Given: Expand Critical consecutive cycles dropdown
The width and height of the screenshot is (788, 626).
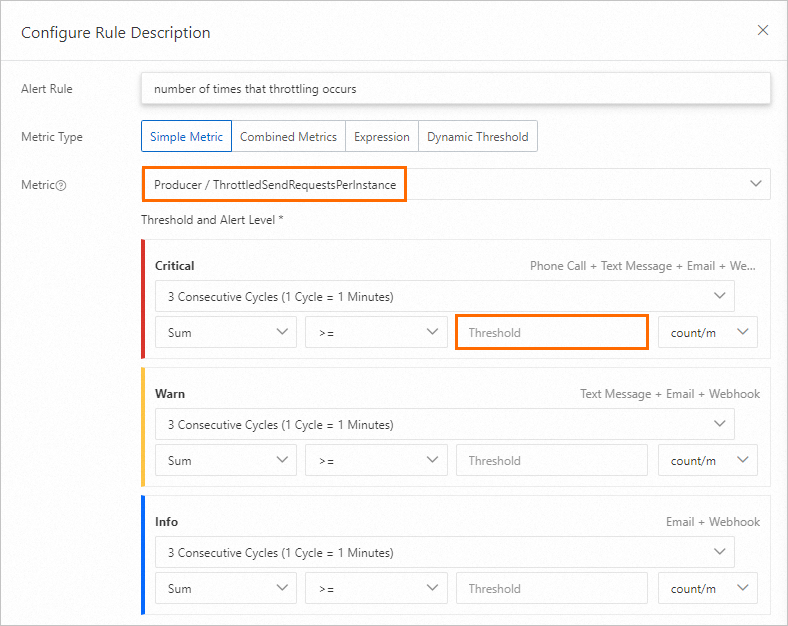Looking at the screenshot, I should click(444, 297).
